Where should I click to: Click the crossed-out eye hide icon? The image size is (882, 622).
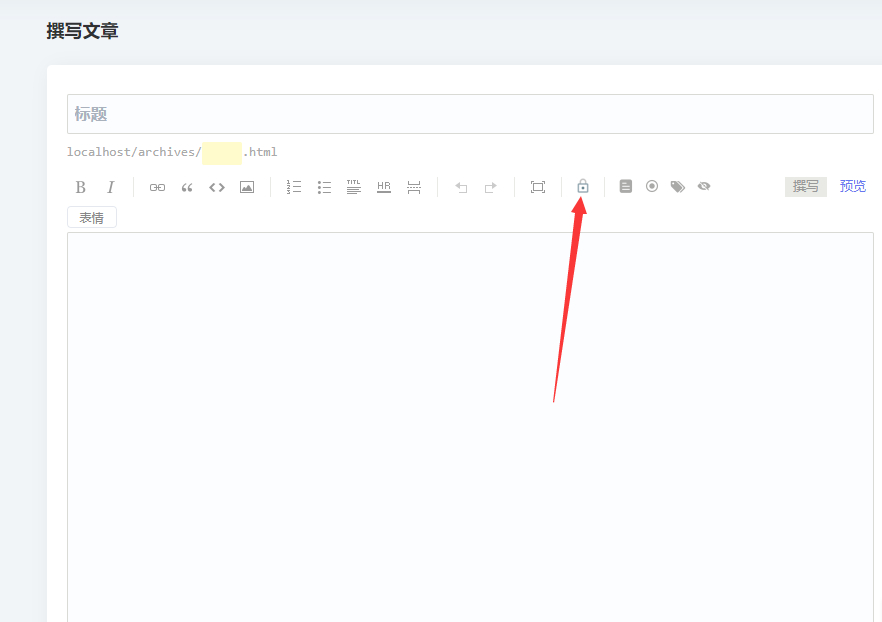(x=704, y=186)
